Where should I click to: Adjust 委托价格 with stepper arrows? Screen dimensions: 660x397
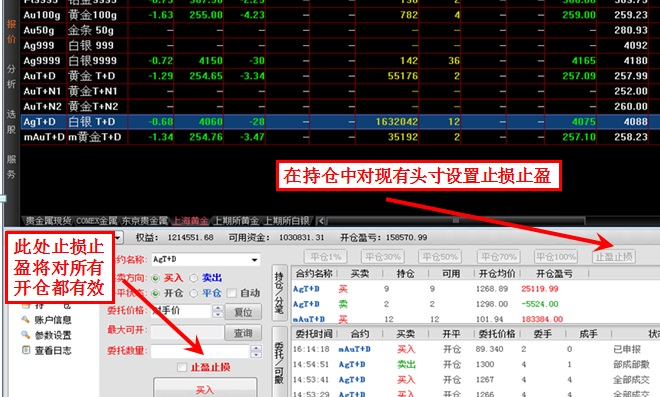[x=218, y=312]
